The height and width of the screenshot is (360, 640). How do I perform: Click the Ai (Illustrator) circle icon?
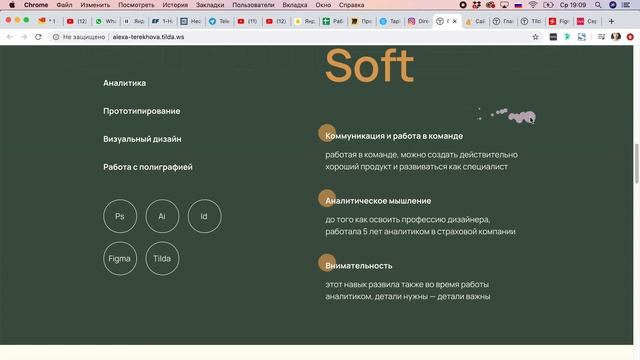162,216
